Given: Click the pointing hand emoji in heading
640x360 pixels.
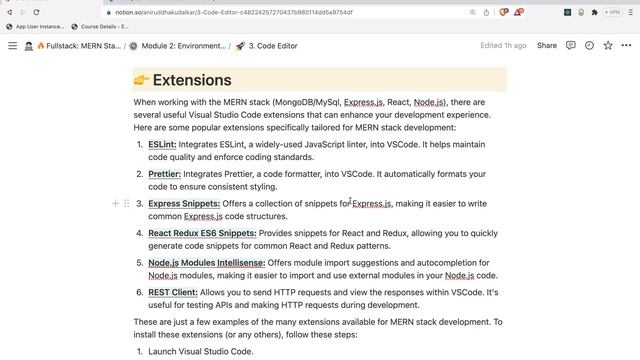Looking at the screenshot, I should (x=141, y=80).
